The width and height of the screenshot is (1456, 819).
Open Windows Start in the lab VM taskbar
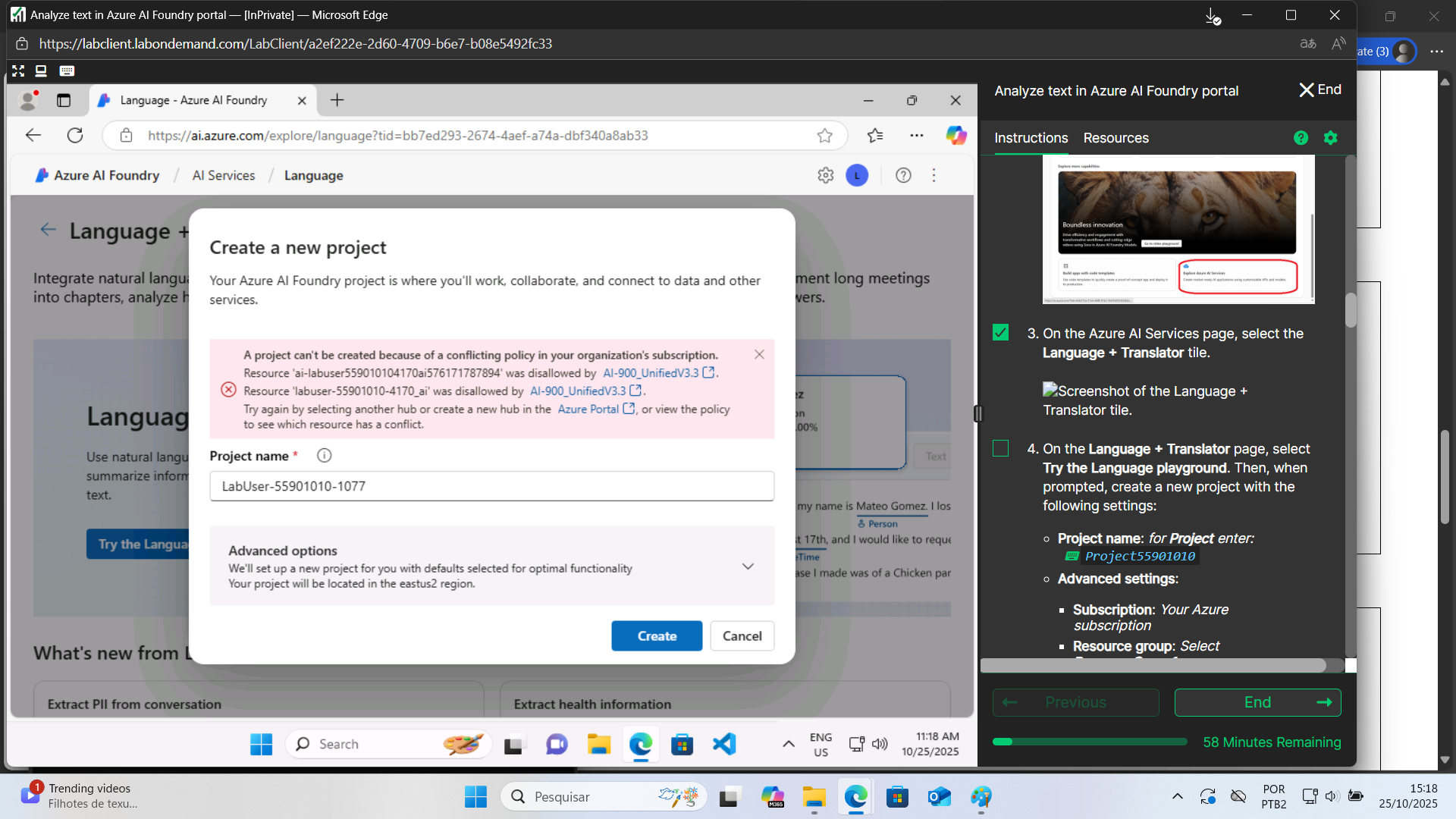(x=262, y=745)
